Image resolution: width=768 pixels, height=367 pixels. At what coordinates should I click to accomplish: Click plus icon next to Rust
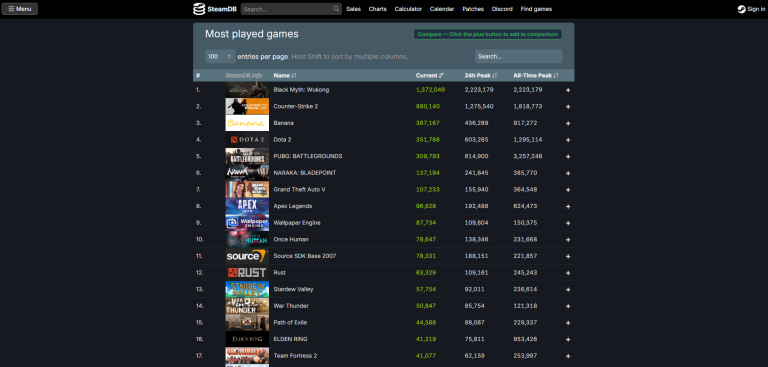point(568,273)
